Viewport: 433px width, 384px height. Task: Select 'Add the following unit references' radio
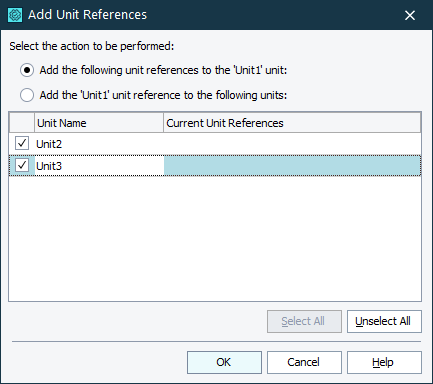click(27, 70)
